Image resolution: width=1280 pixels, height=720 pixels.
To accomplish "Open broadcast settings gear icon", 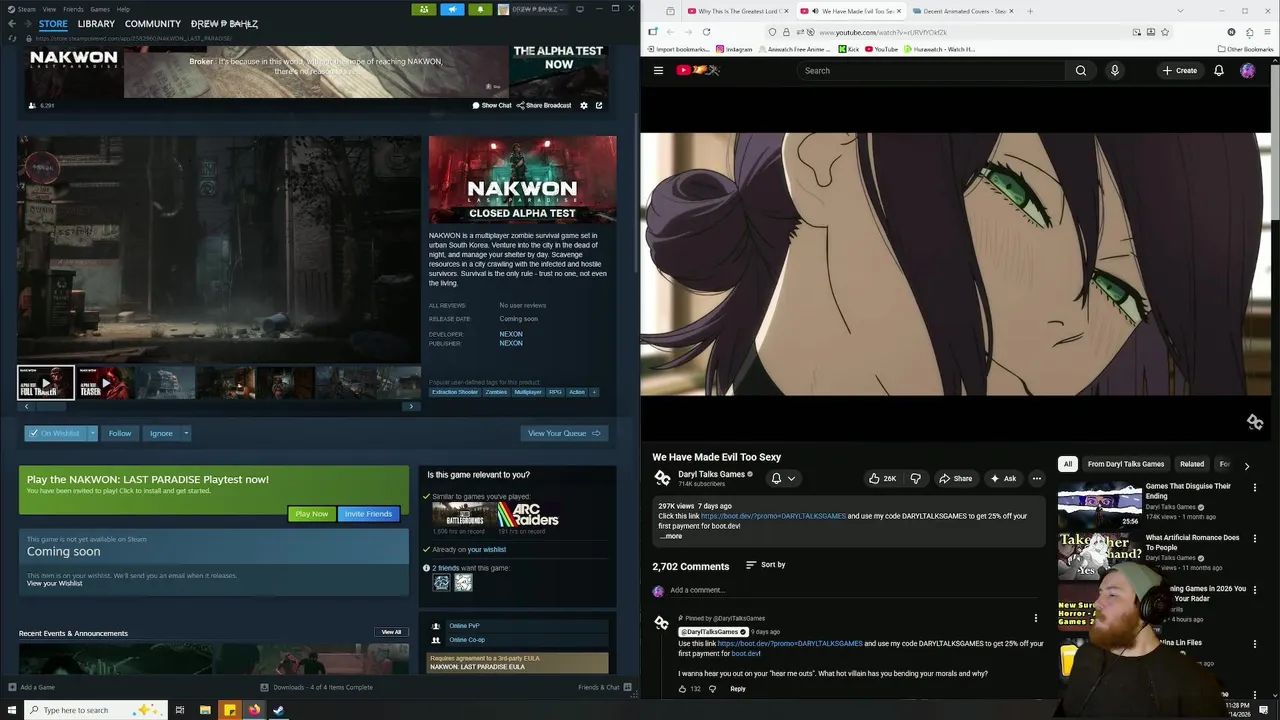I will click(584, 105).
